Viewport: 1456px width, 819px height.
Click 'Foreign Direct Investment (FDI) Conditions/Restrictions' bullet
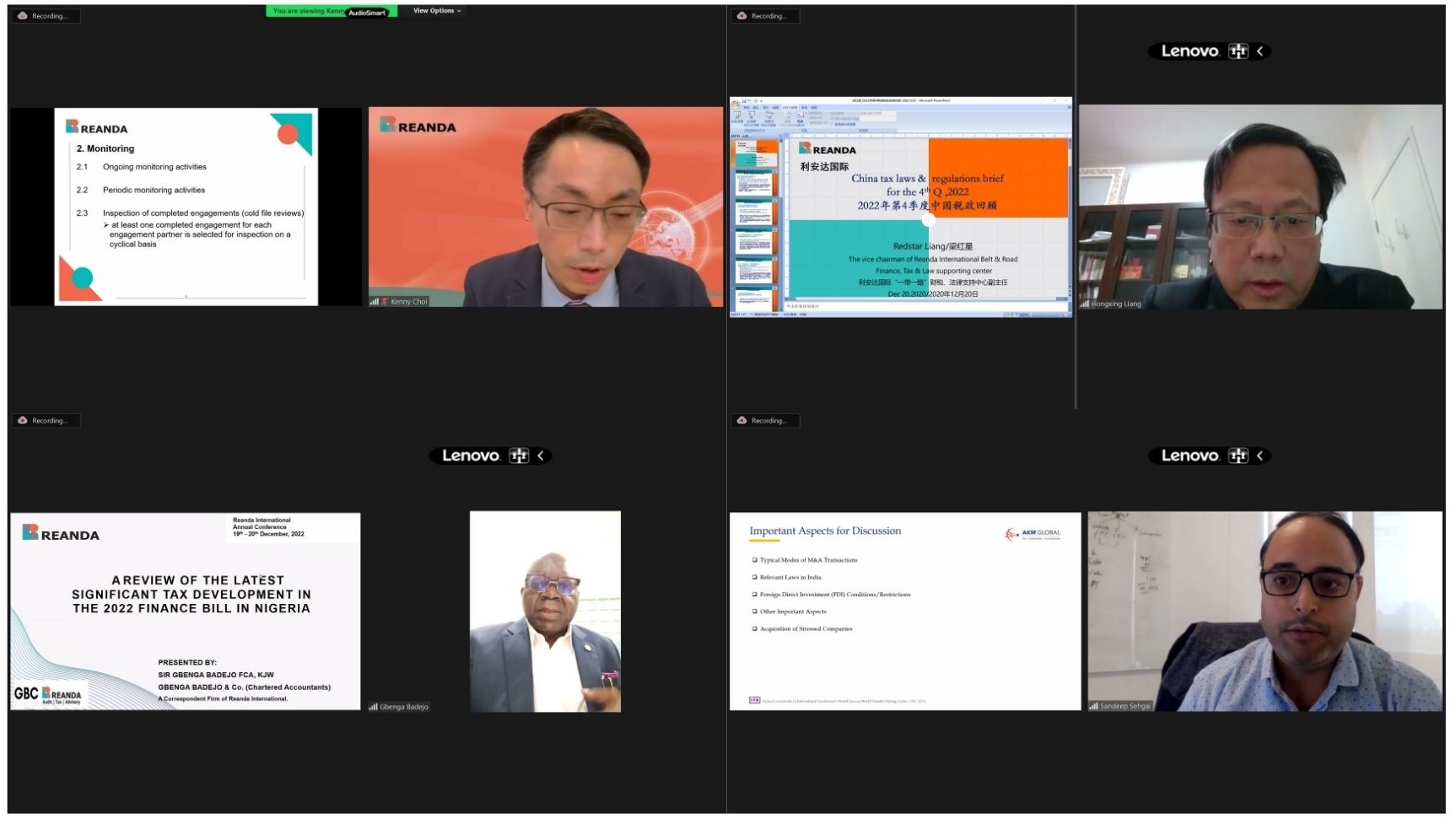(x=835, y=595)
